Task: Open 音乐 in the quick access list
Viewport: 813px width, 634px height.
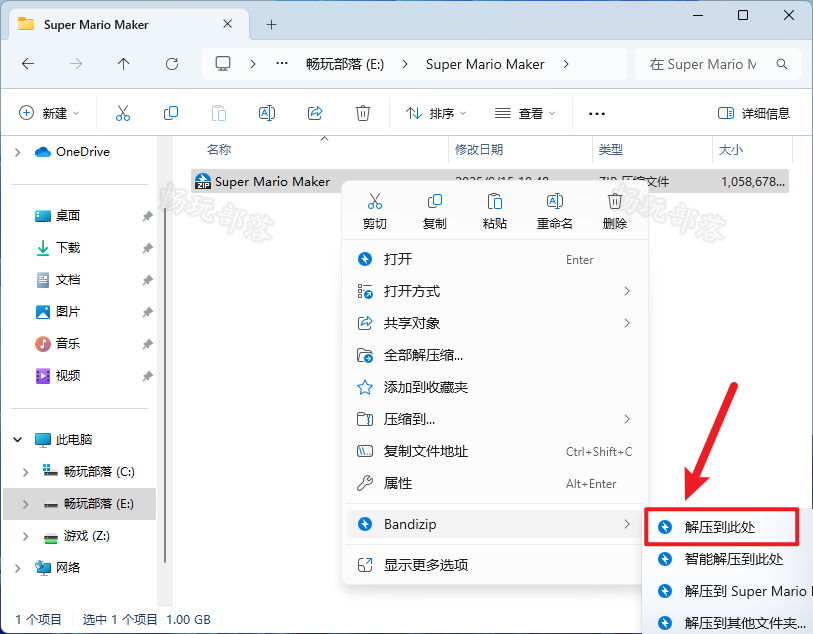Action: point(68,344)
